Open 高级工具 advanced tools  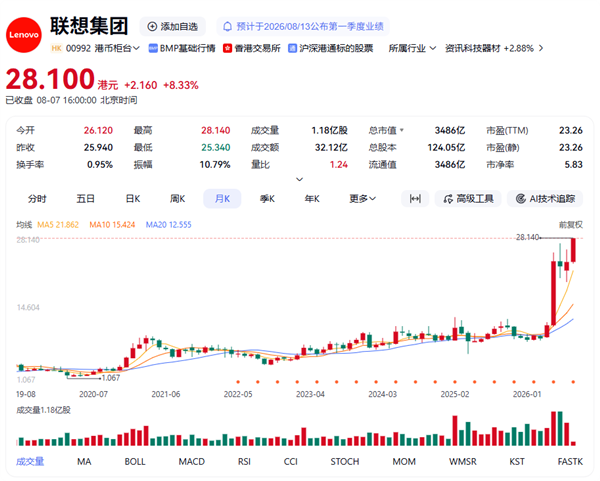(468, 199)
